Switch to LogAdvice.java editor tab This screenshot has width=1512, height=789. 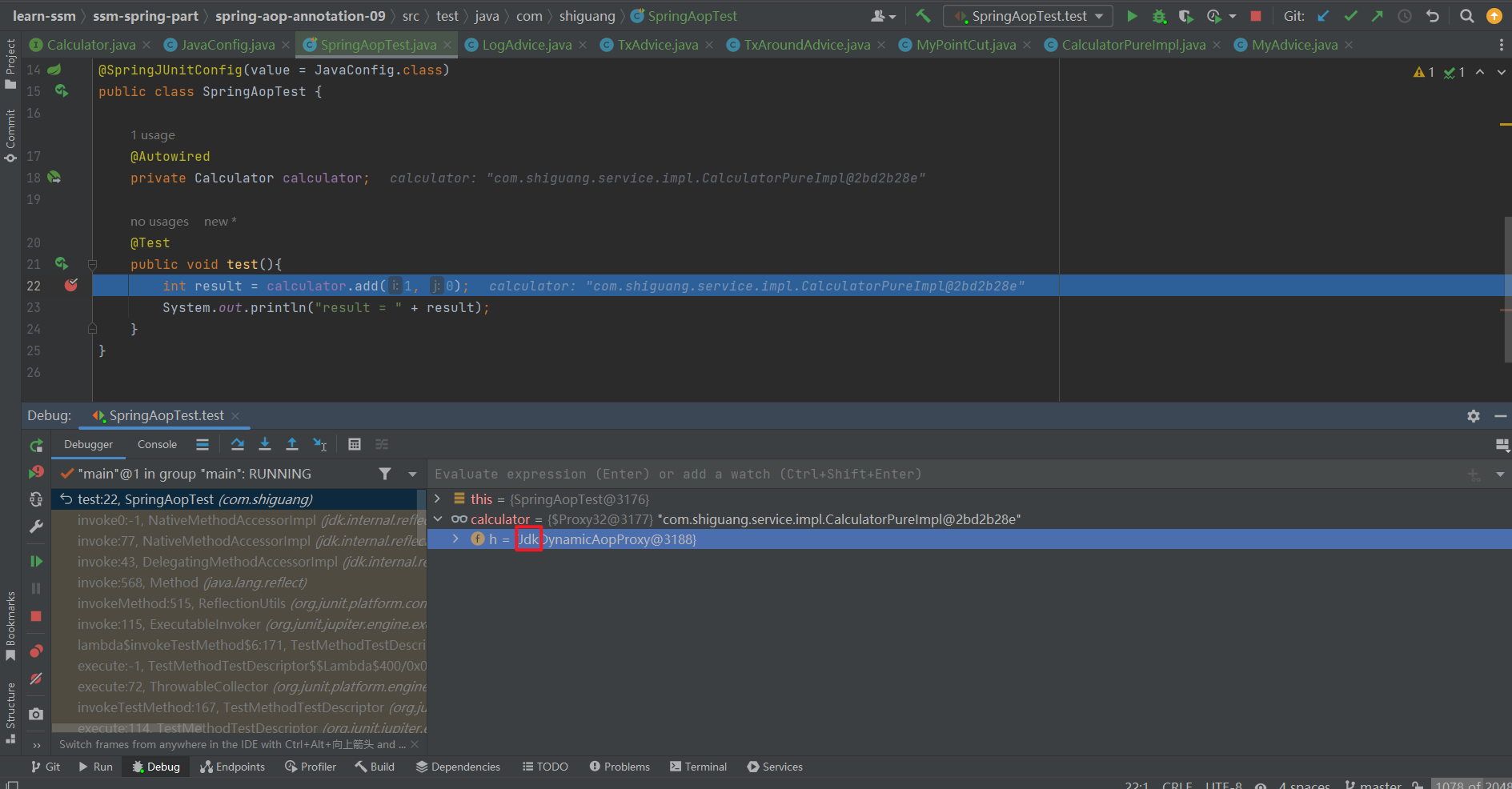coord(527,45)
